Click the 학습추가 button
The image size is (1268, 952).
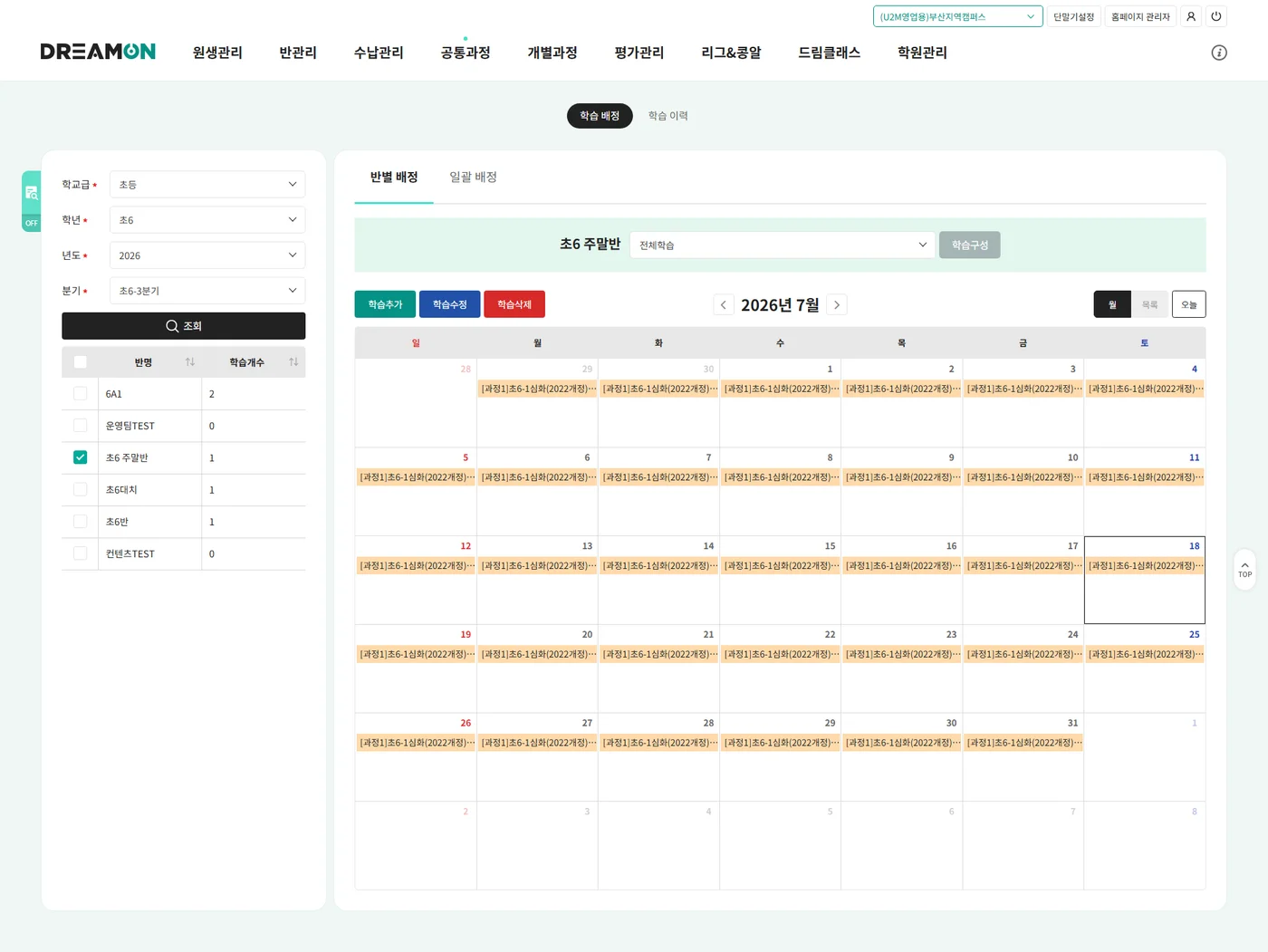(x=385, y=304)
